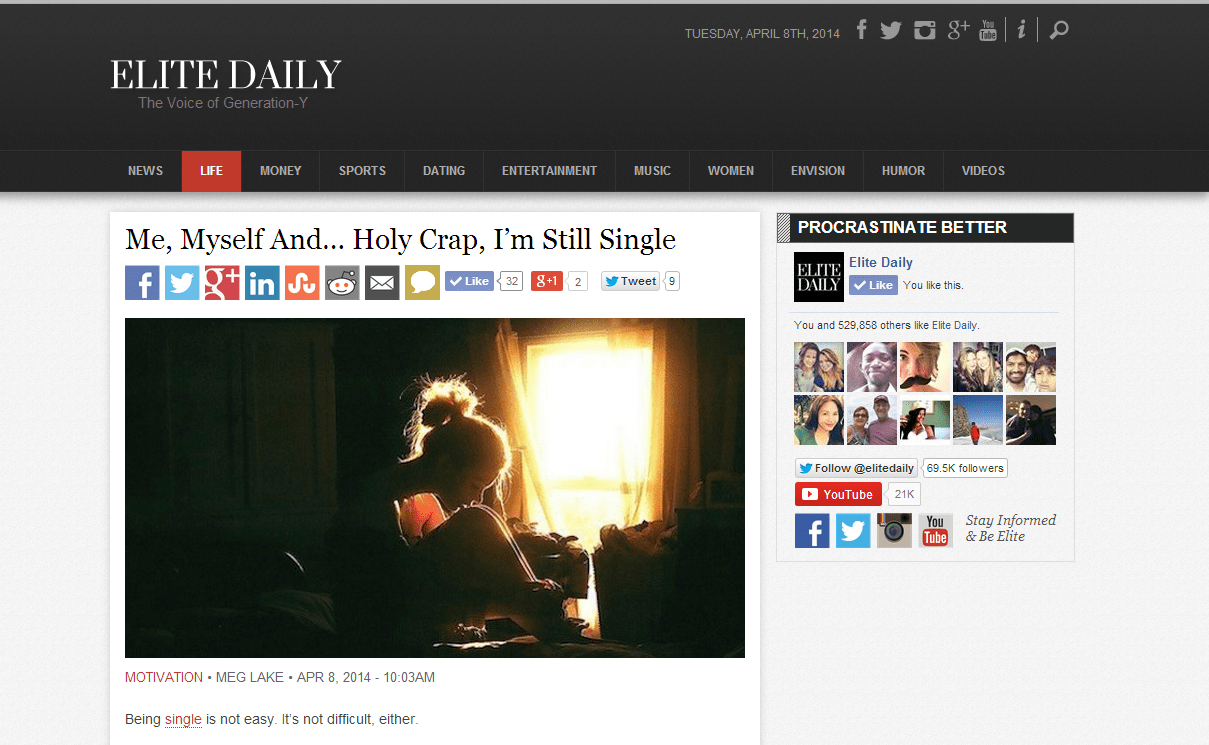The width and height of the screenshot is (1209, 745).
Task: Post article using the Reddit icon
Action: click(x=342, y=282)
